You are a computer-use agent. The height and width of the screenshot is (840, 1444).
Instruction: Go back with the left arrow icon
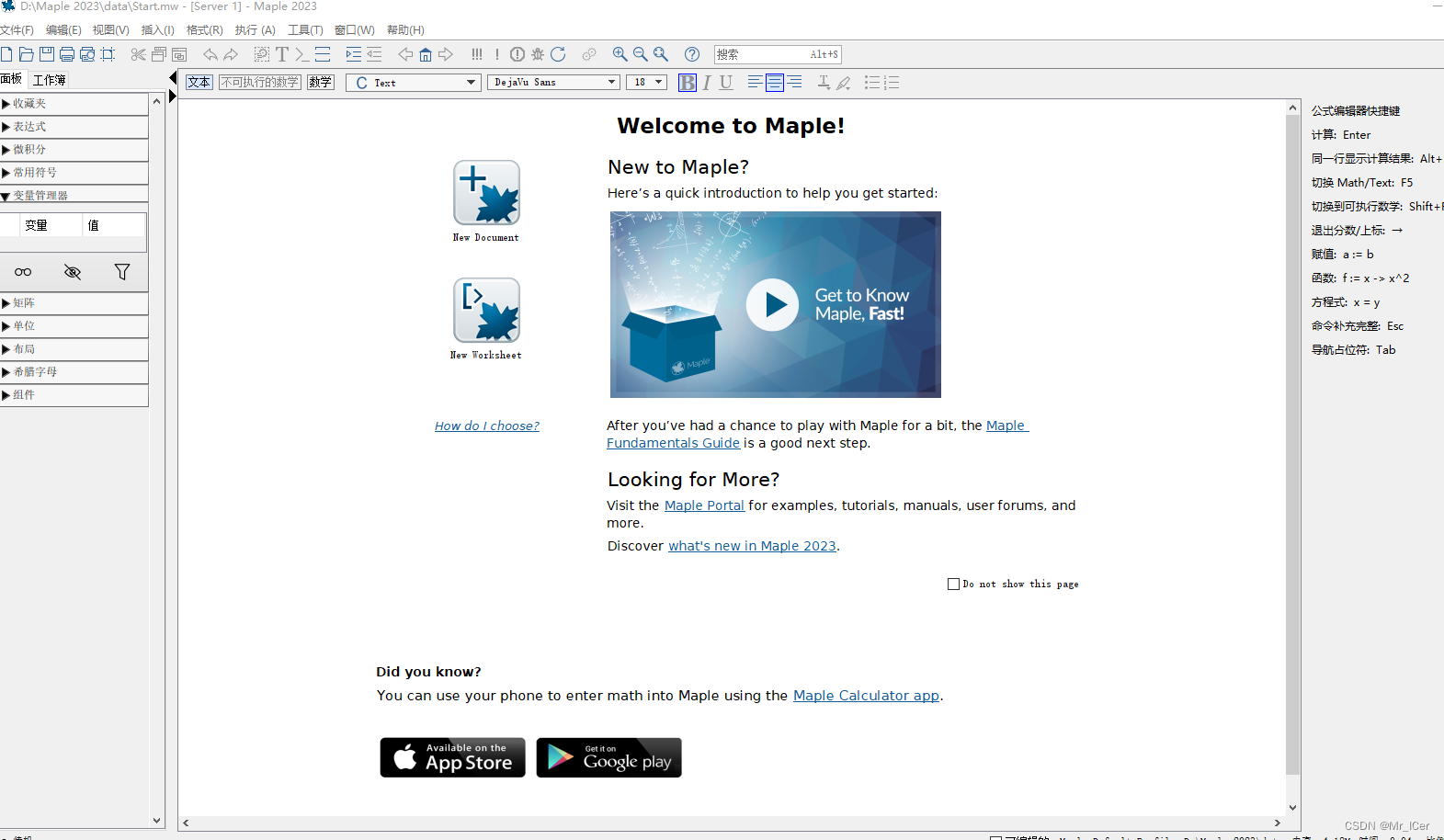(405, 54)
